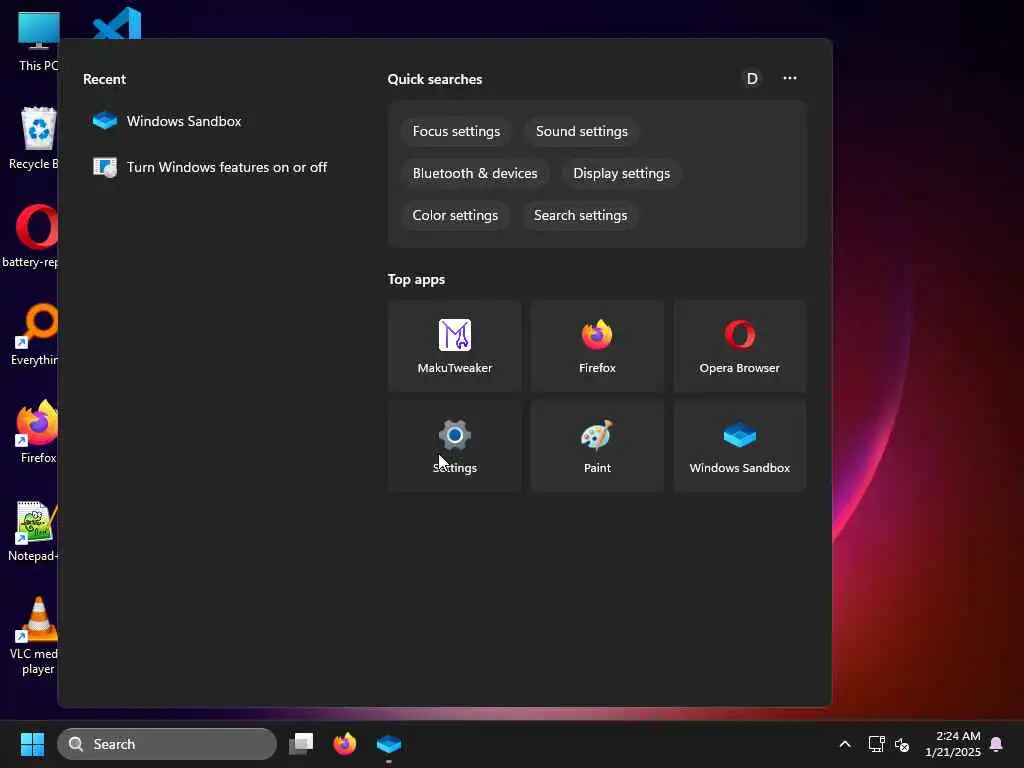Select Firefox desktop shortcut

click(x=38, y=432)
